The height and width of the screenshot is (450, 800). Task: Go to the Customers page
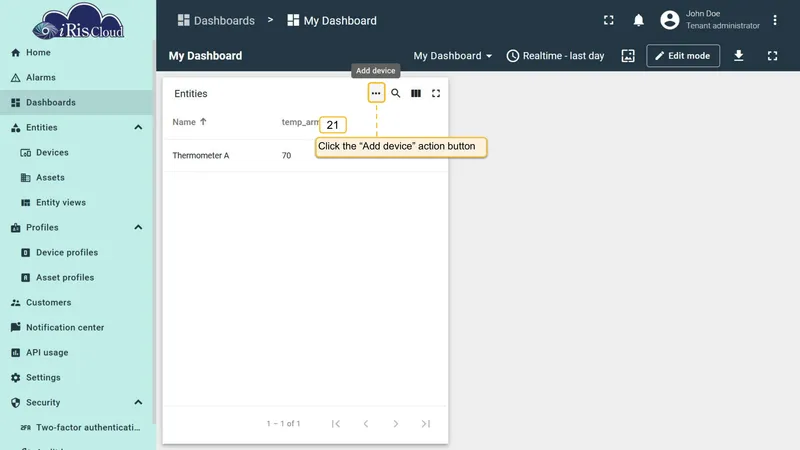[x=77, y=303]
